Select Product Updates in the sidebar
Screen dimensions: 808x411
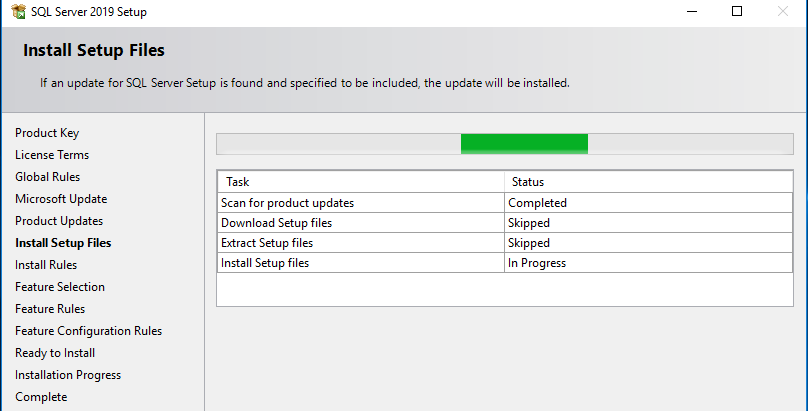(x=59, y=221)
